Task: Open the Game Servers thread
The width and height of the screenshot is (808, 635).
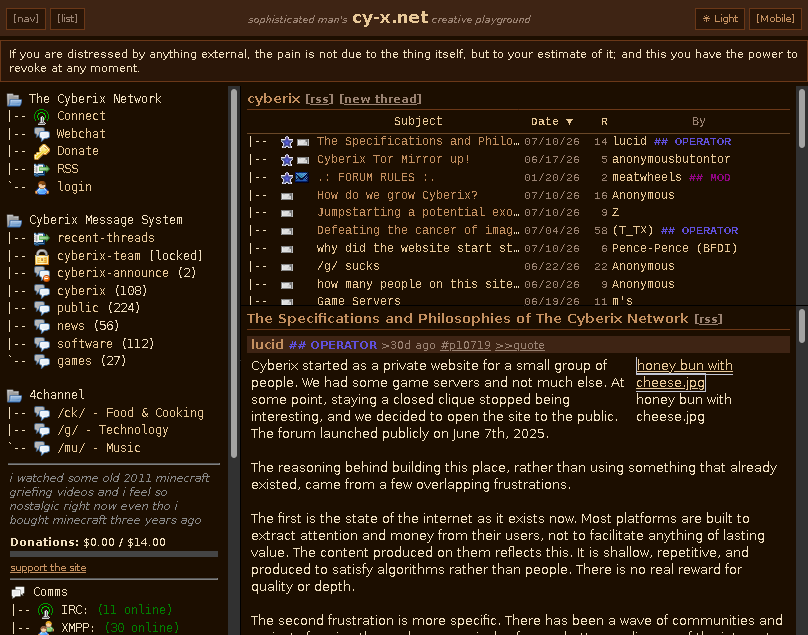Action: [359, 300]
